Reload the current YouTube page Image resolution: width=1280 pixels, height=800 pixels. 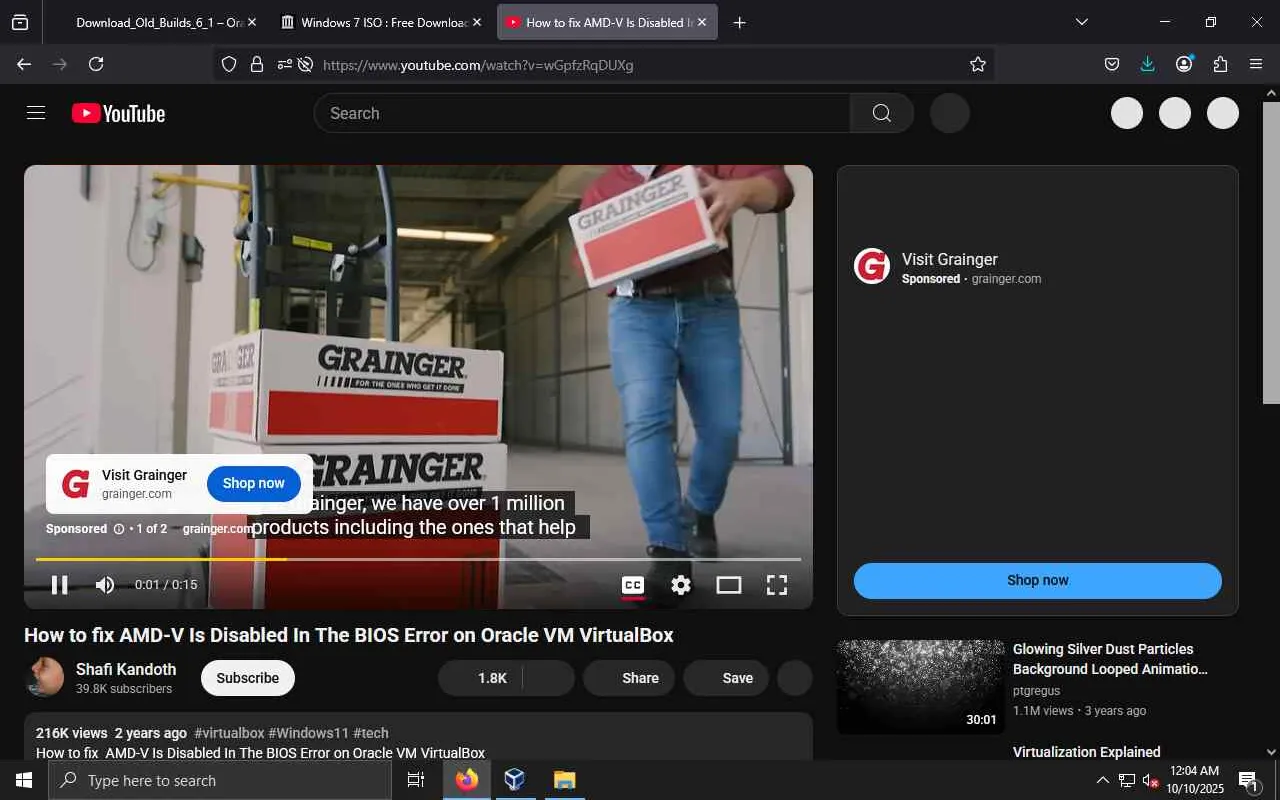pyautogui.click(x=96, y=64)
